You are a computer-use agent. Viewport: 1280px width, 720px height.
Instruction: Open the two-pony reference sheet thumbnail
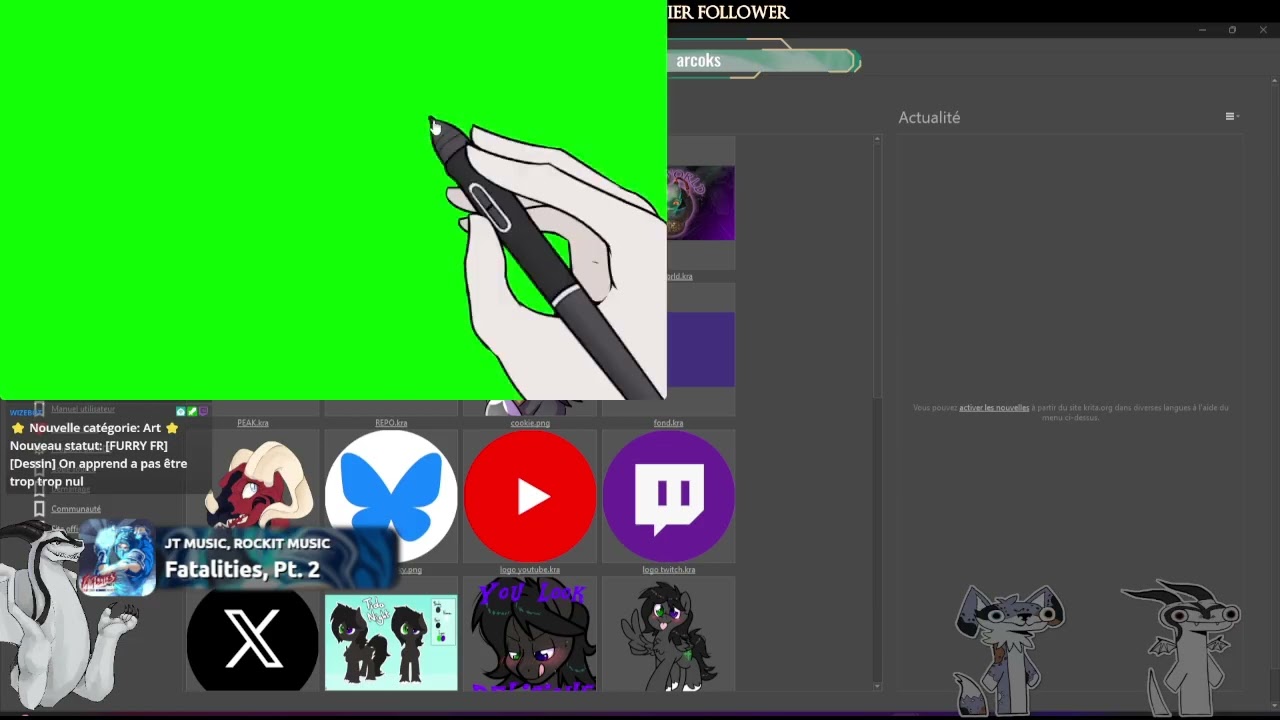click(x=391, y=642)
